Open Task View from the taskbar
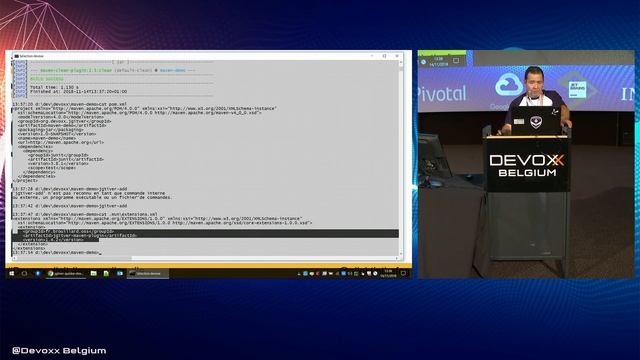The height and width of the screenshot is (360, 640). (x=24, y=273)
